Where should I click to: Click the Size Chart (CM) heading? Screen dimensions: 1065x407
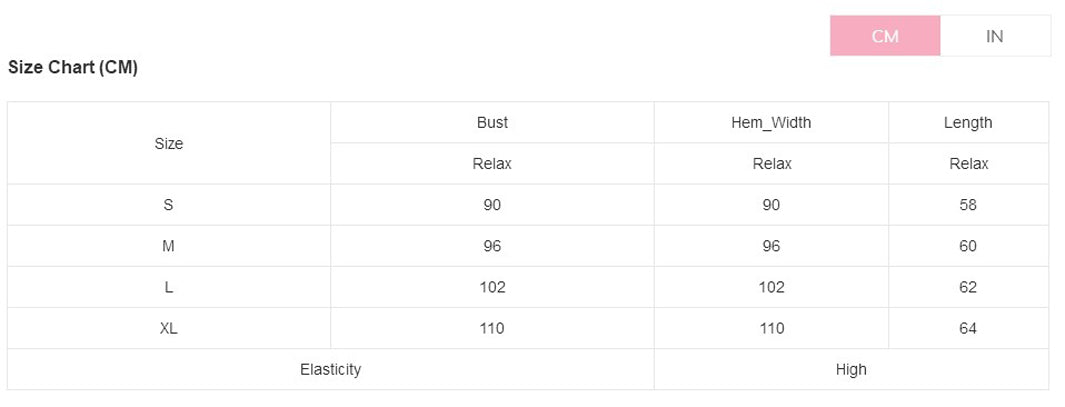click(73, 68)
